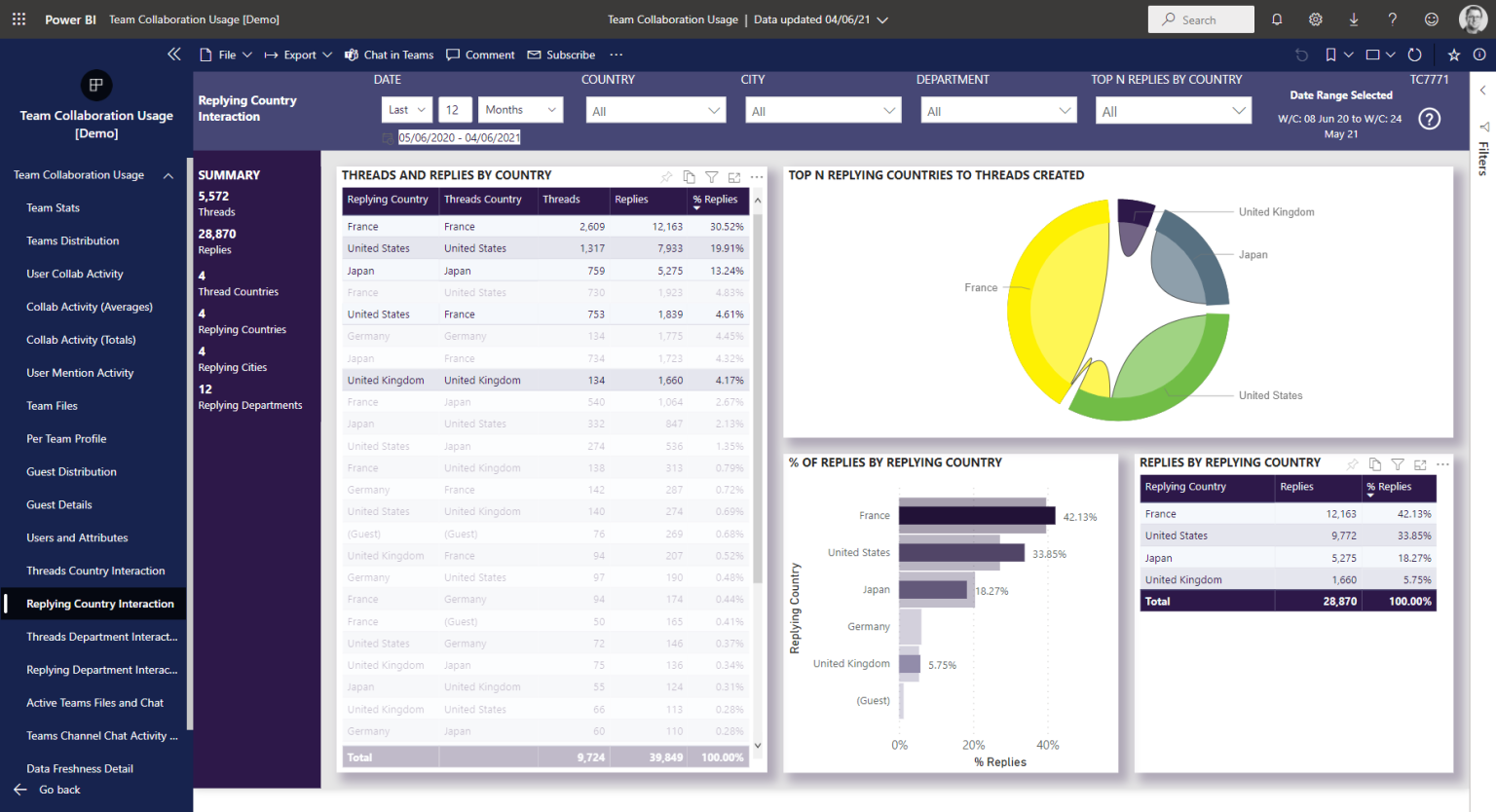Open the Export menu
1496x812 pixels.
tap(298, 55)
